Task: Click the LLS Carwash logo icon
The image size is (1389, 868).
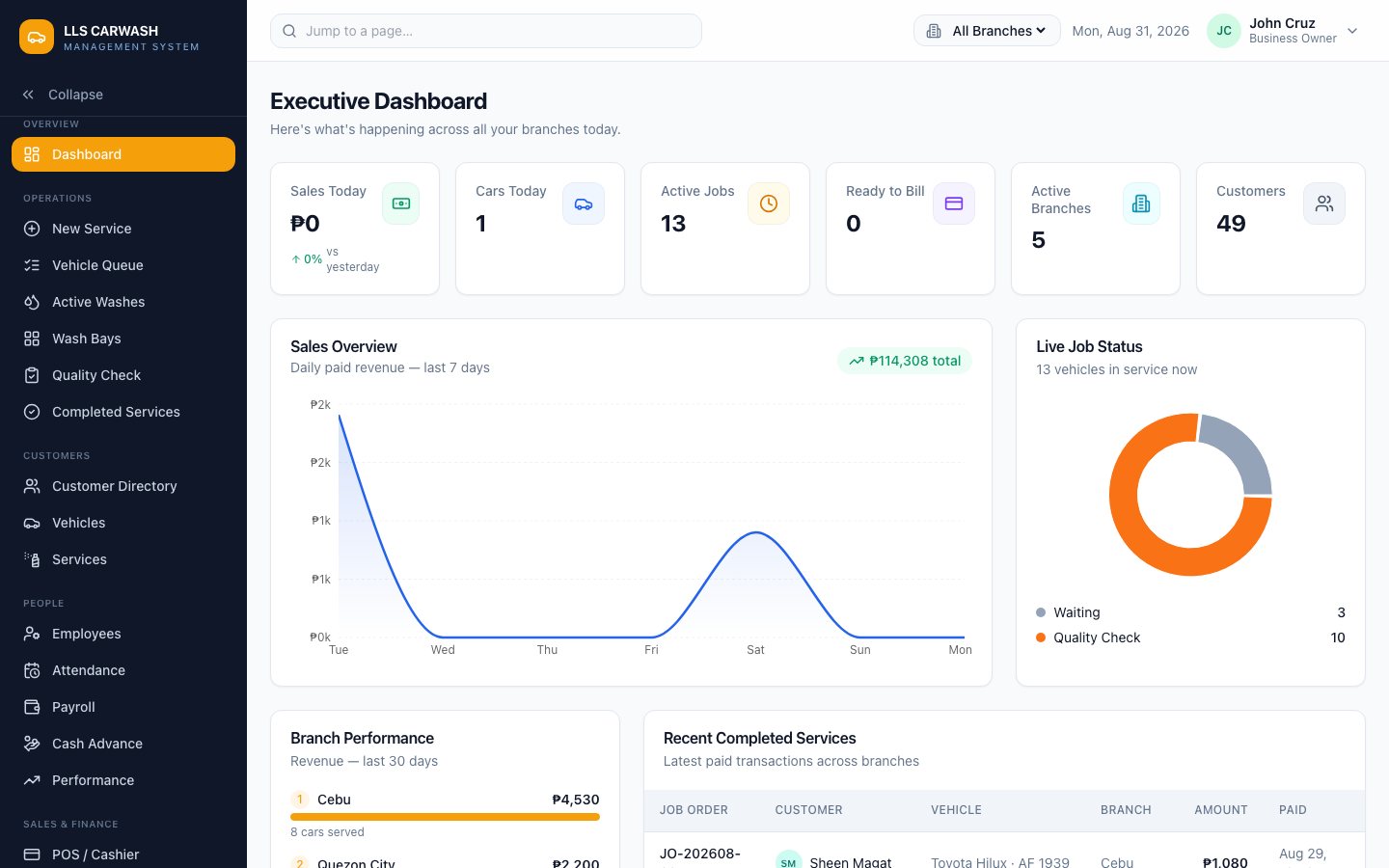Action: pyautogui.click(x=37, y=37)
